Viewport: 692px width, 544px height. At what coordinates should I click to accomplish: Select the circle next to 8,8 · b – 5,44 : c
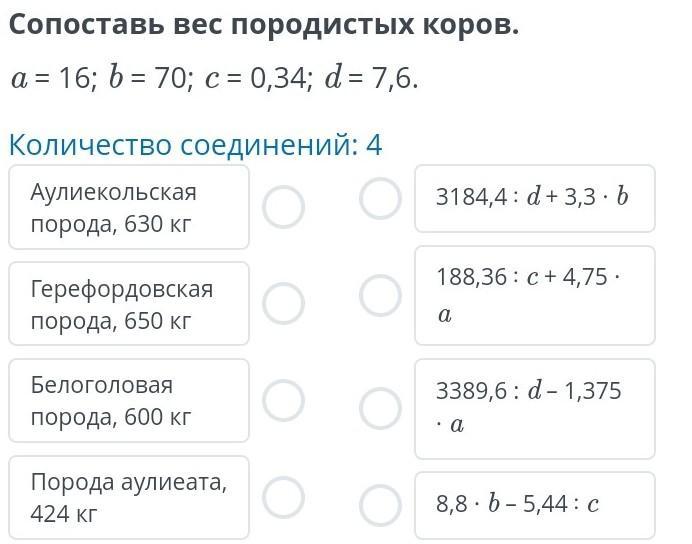point(380,504)
